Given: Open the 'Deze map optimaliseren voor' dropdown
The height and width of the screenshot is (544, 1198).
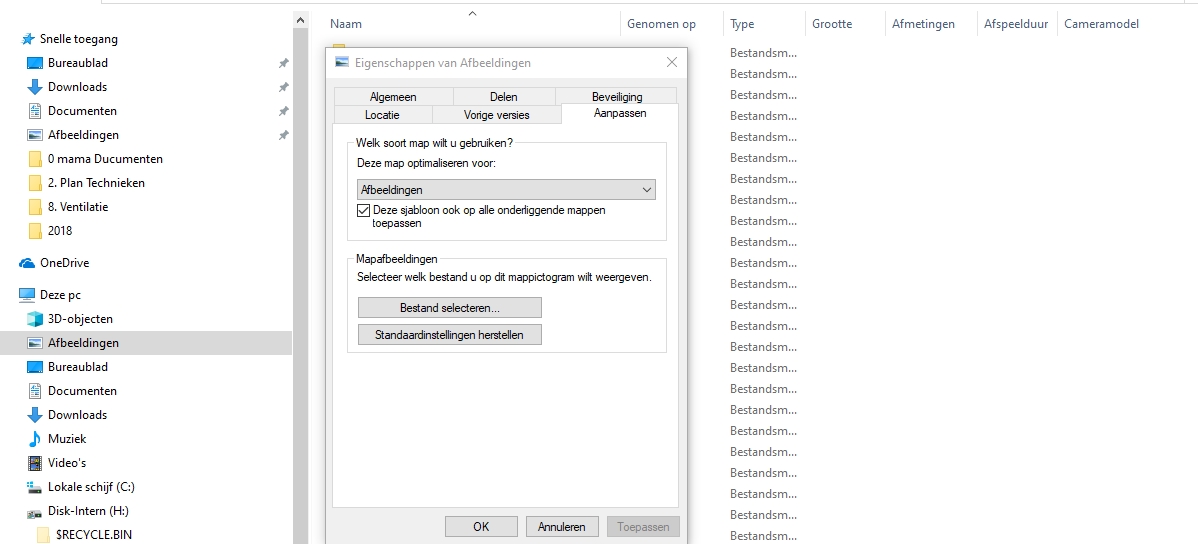Looking at the screenshot, I should tap(506, 189).
